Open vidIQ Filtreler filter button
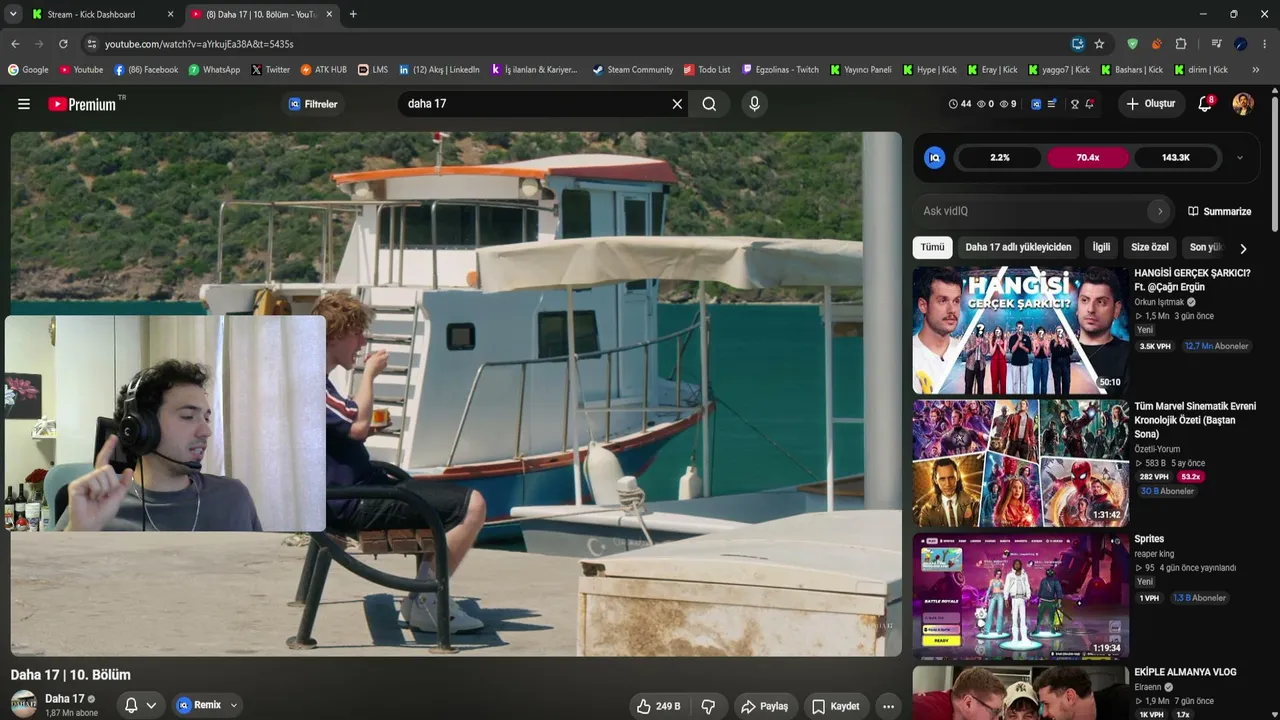The width and height of the screenshot is (1280, 720). [x=313, y=104]
